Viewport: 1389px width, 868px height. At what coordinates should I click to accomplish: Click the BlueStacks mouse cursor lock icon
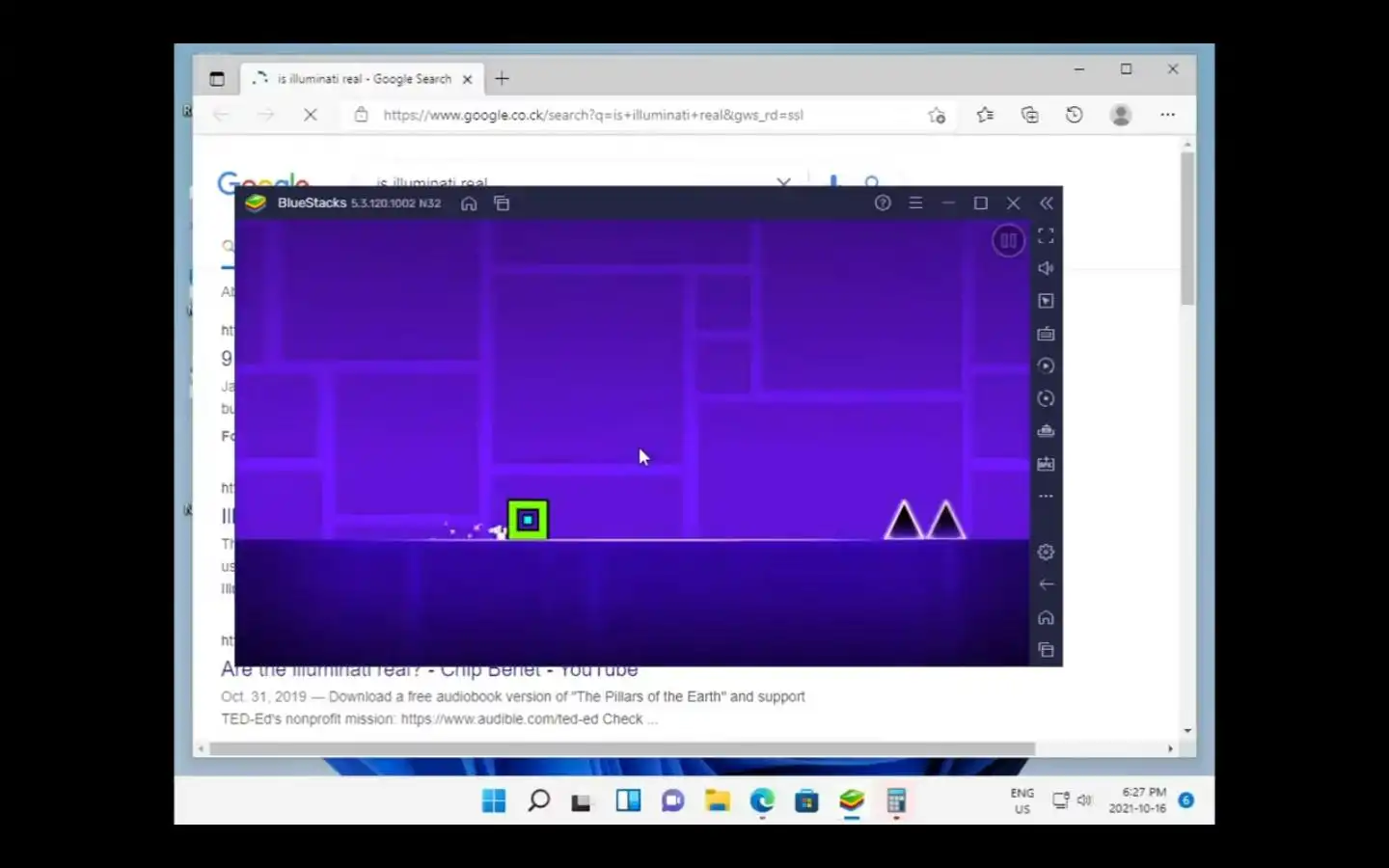click(1046, 301)
